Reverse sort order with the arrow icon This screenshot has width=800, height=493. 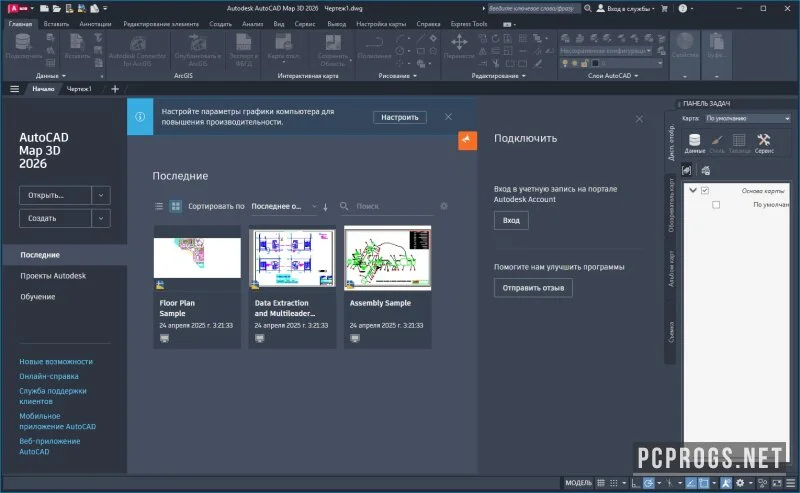tap(325, 207)
